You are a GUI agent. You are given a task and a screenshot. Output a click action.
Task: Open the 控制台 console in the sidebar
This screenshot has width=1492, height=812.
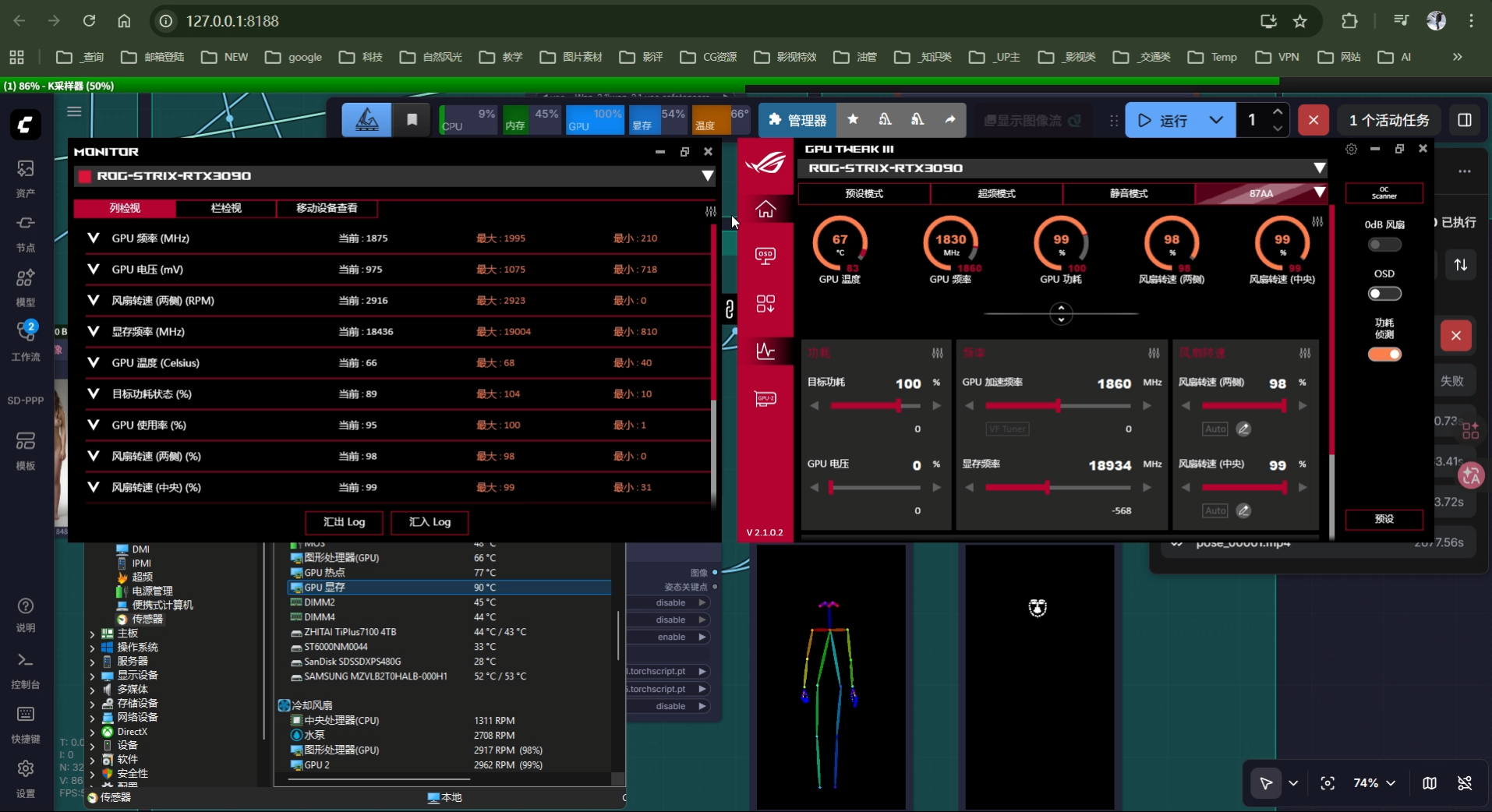click(25, 669)
